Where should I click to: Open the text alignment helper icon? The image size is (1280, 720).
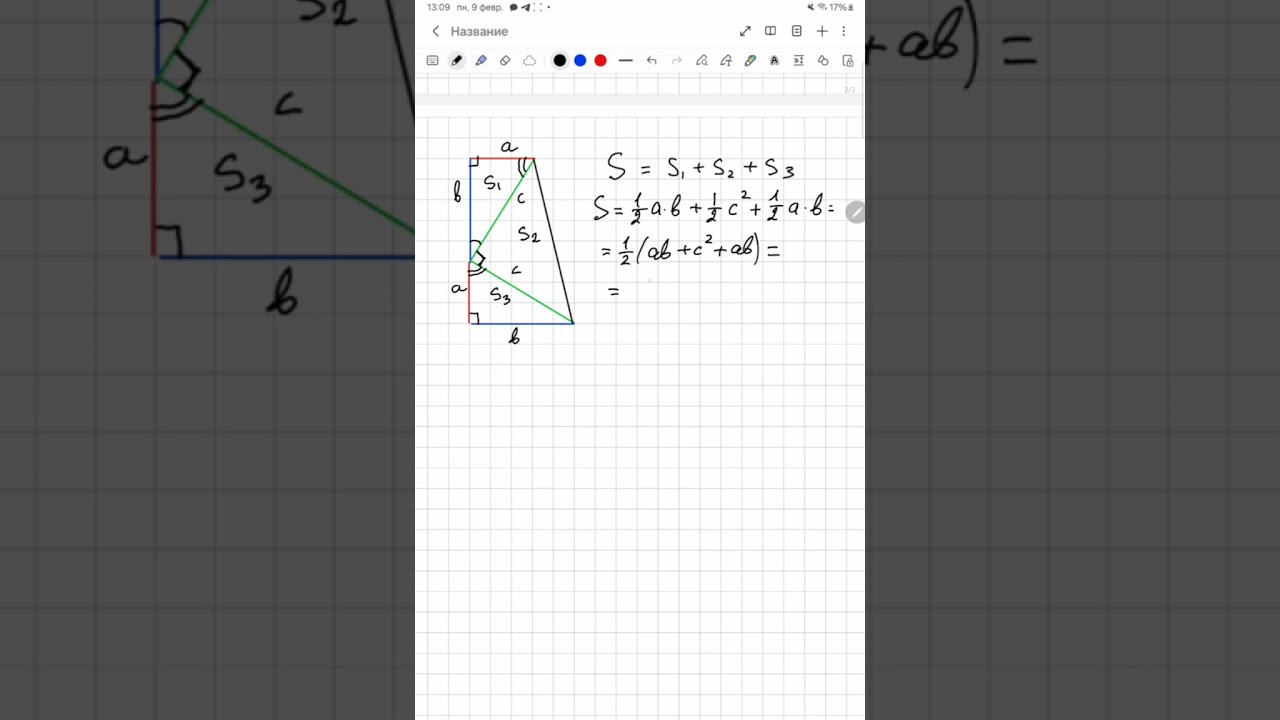pos(798,61)
